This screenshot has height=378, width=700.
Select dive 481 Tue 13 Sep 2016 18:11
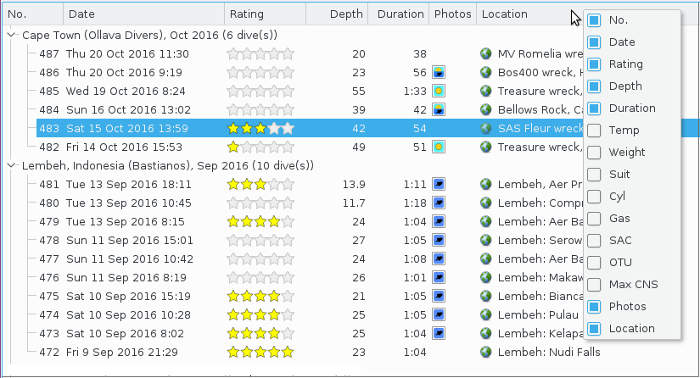coord(115,184)
